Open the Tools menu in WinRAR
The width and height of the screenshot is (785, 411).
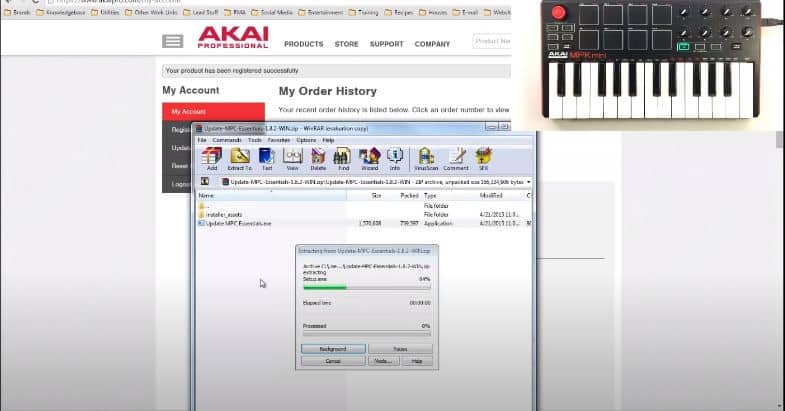click(x=255, y=140)
